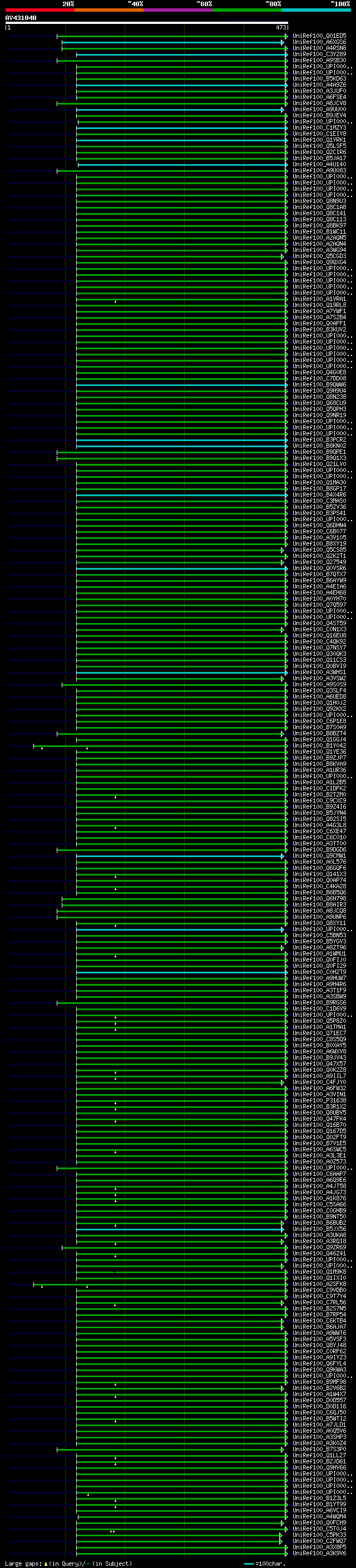Open the UniRef100_B1Y042 label
The height and width of the screenshot is (1568, 356).
319,746
